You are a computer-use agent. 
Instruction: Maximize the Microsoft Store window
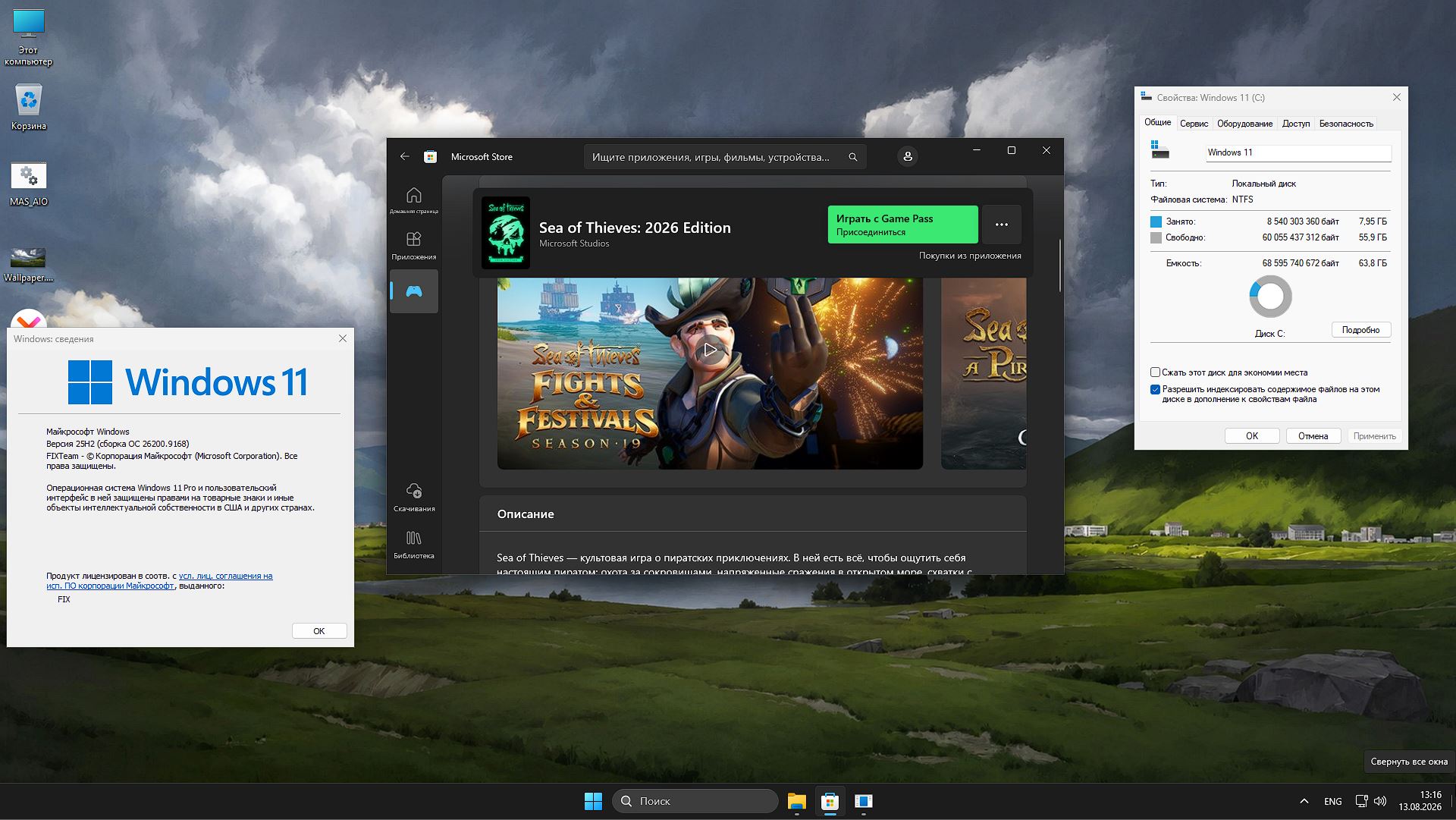click(1011, 150)
